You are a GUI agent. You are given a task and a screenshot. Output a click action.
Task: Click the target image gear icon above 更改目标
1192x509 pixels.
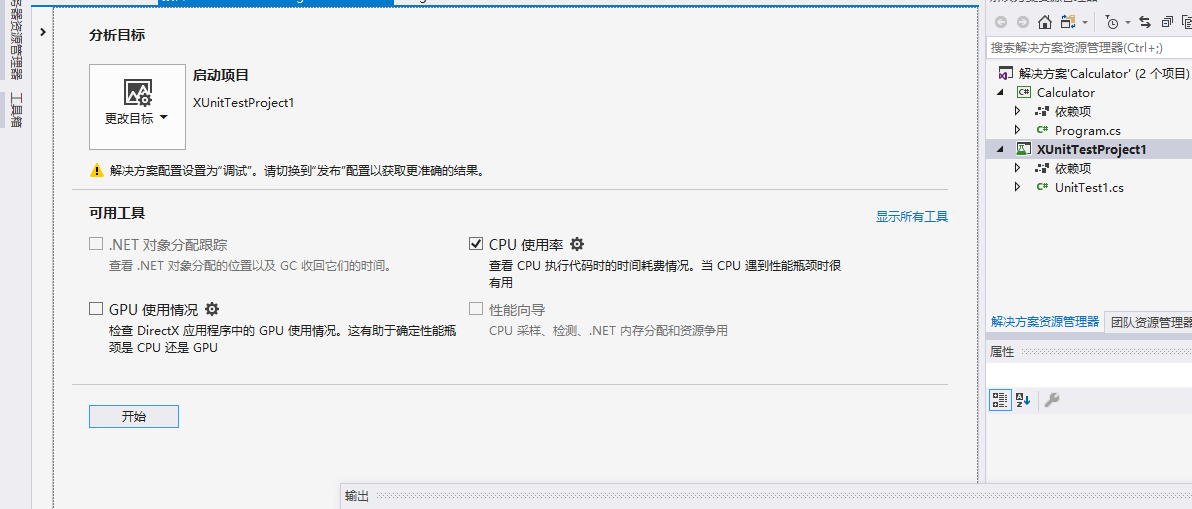(138, 93)
